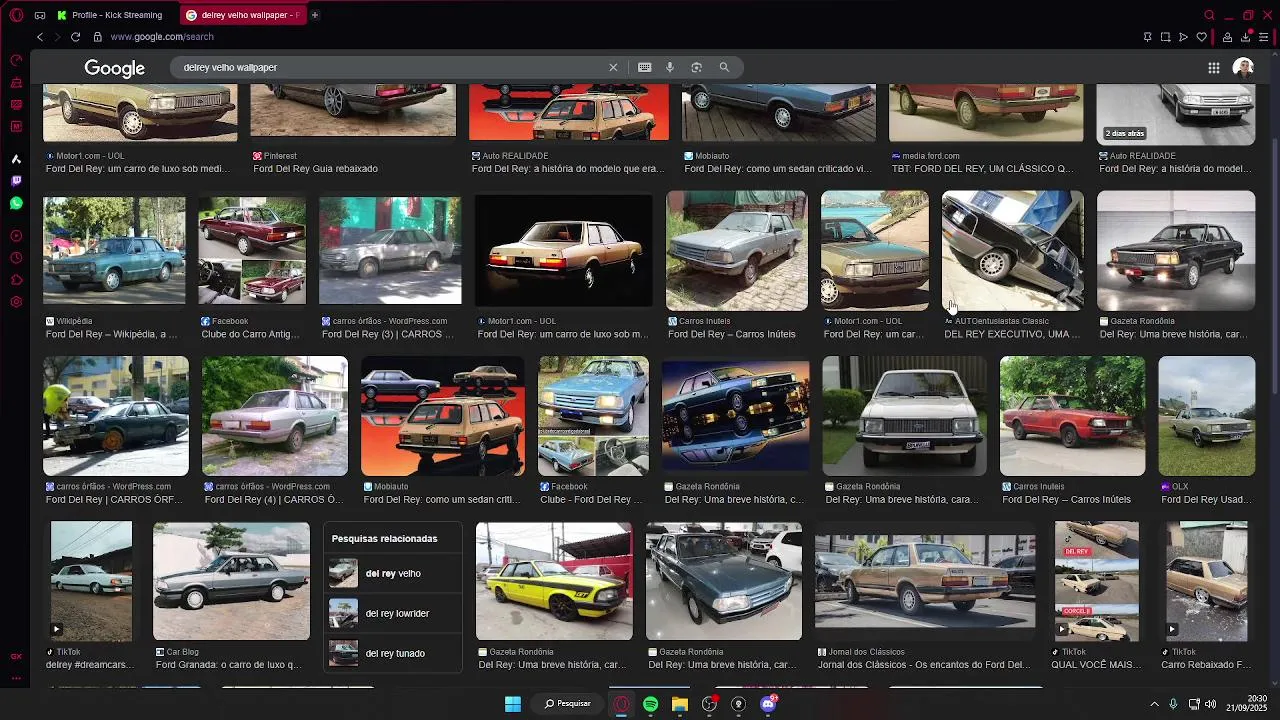Open red Del Rey Carros Inuteis thumbnail
Viewport: 1280px width, 720px height.
pos(1072,416)
